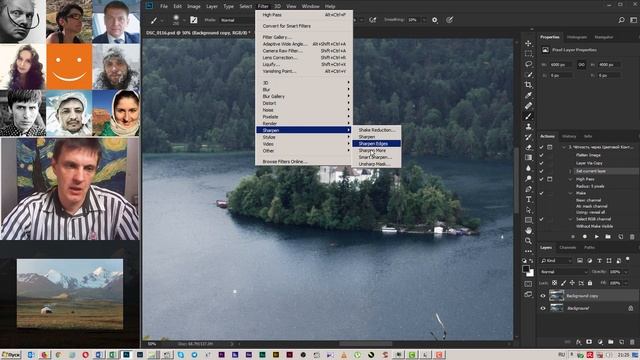Select the Crop tool

coord(529,85)
